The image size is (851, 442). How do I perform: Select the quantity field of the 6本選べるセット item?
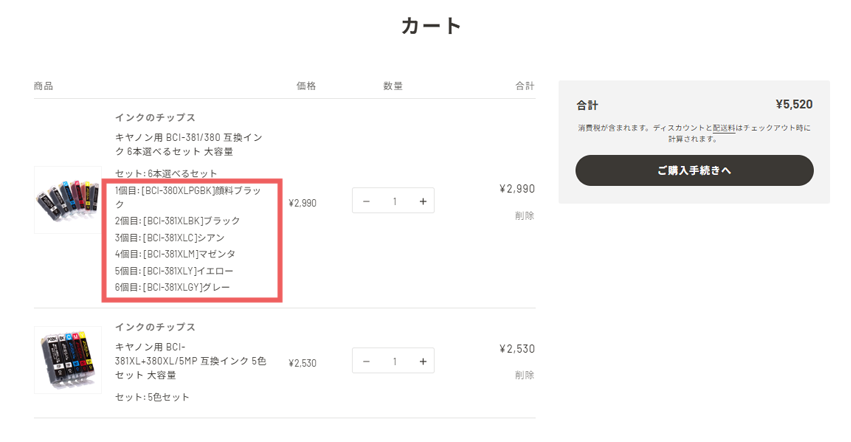click(394, 201)
